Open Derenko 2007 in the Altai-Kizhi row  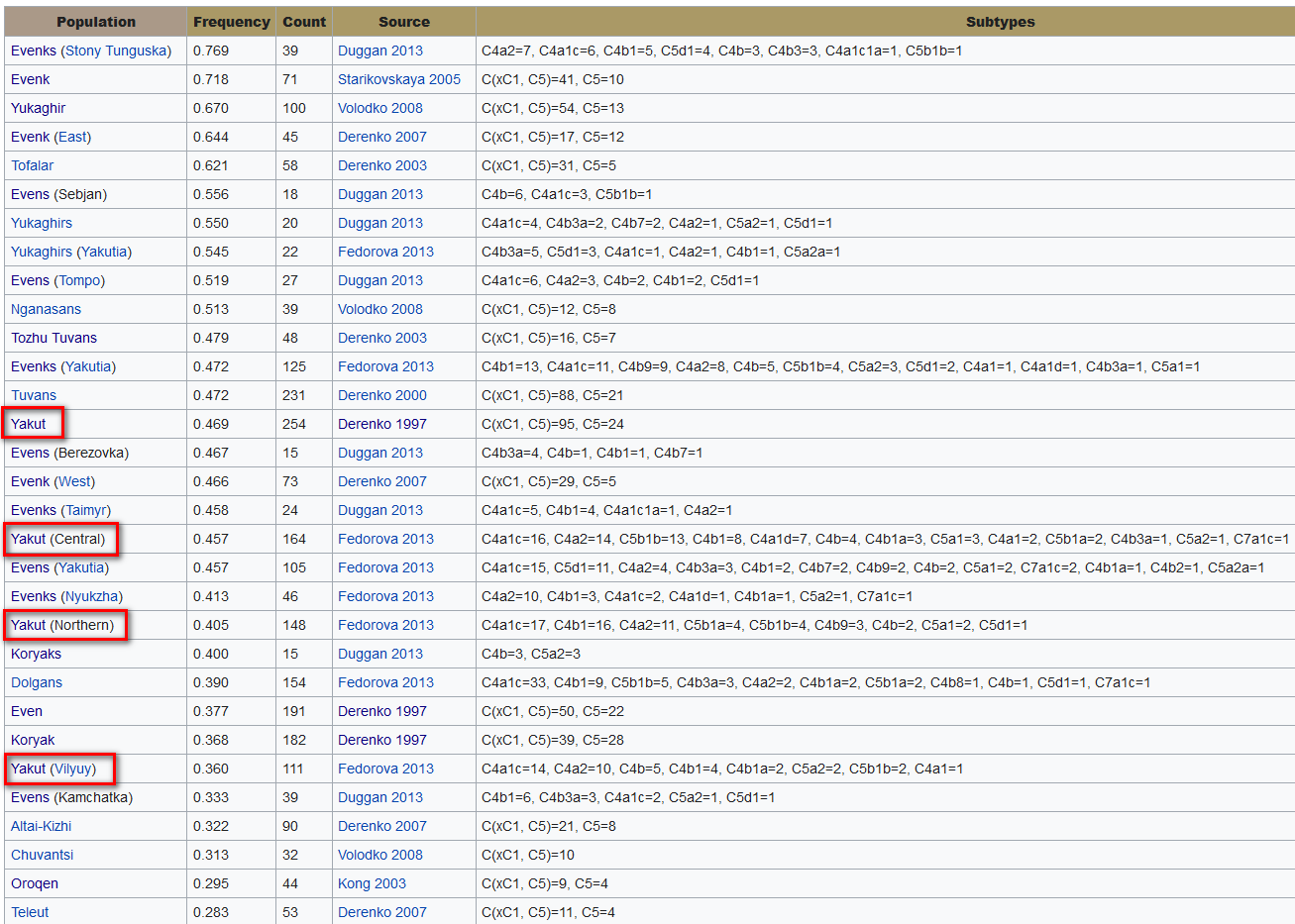382,826
